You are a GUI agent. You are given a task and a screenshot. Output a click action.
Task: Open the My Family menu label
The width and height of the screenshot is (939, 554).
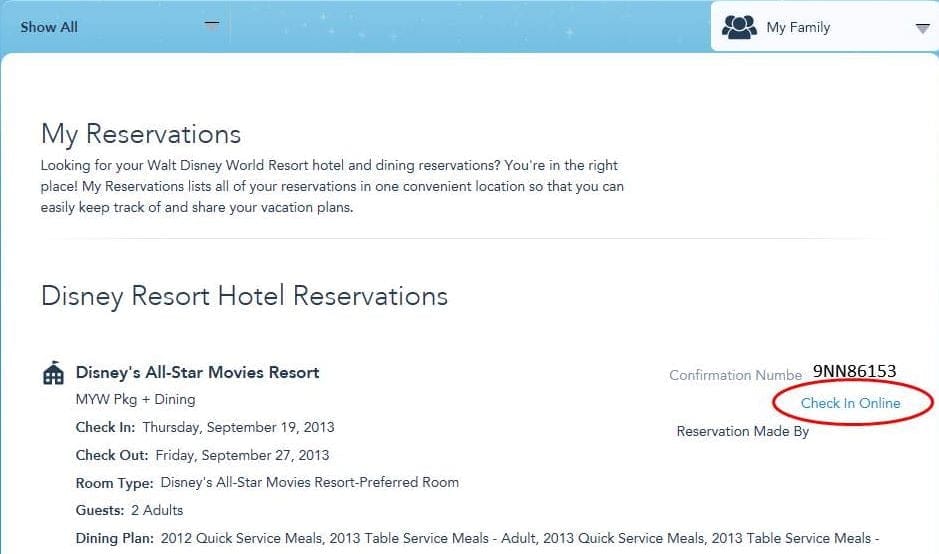(x=798, y=27)
